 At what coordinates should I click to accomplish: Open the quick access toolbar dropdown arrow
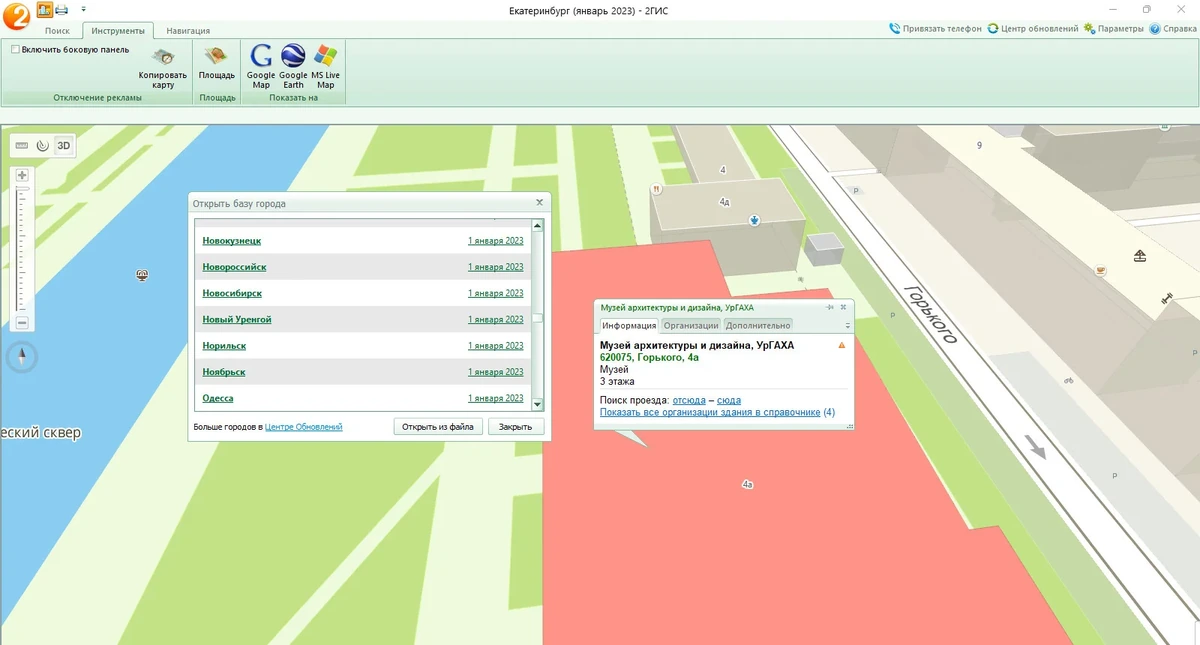83,9
